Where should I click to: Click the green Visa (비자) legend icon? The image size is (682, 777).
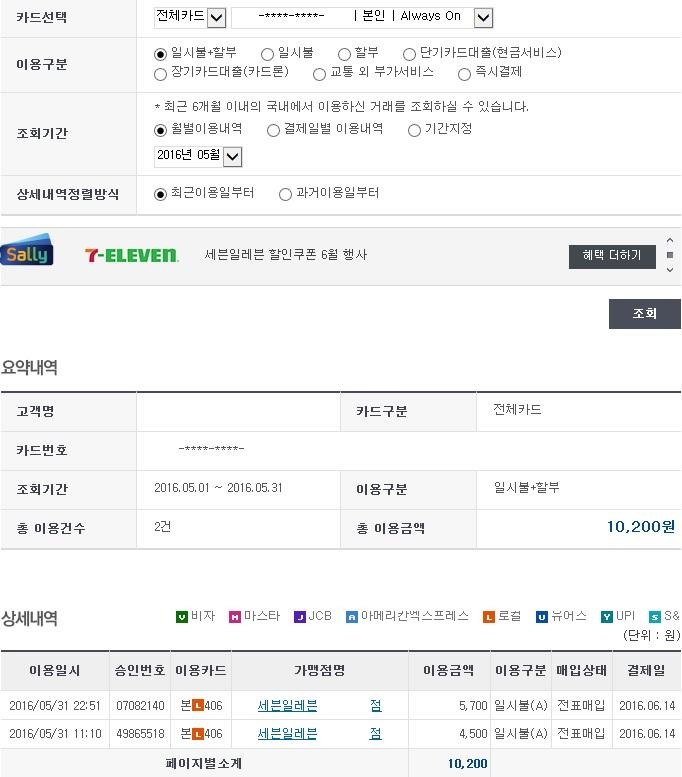tap(182, 617)
